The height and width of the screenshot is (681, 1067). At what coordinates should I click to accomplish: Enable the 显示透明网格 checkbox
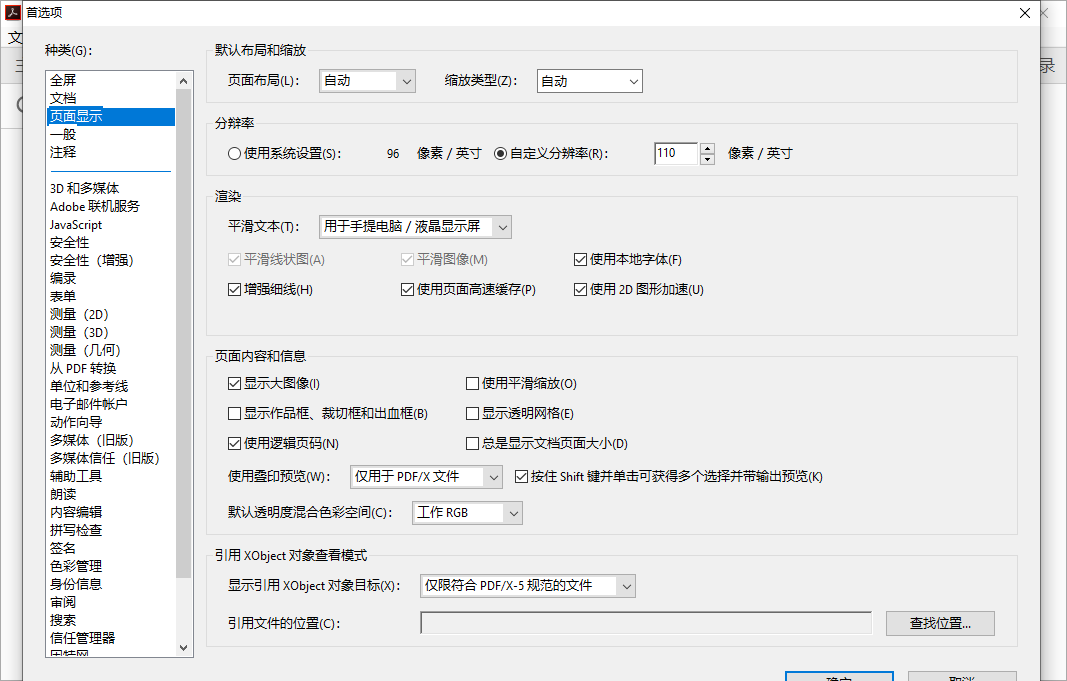click(x=471, y=413)
